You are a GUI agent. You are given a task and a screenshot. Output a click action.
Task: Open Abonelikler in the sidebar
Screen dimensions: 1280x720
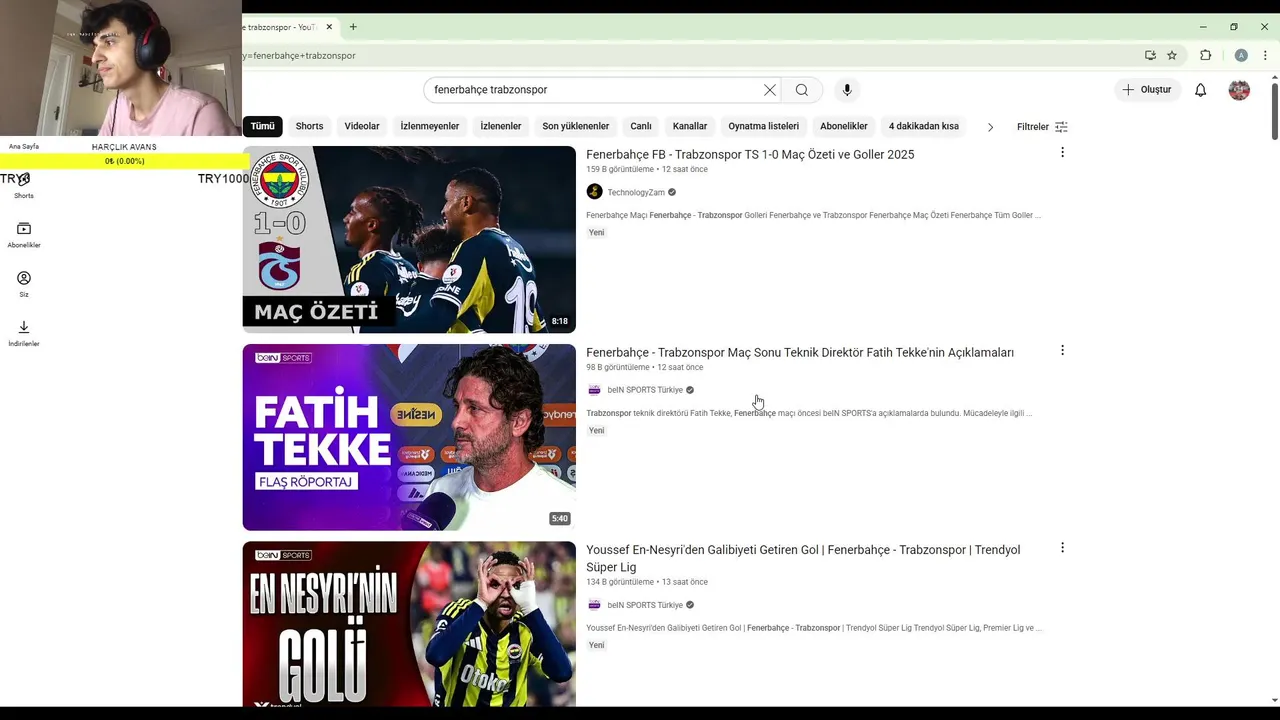[x=24, y=235]
